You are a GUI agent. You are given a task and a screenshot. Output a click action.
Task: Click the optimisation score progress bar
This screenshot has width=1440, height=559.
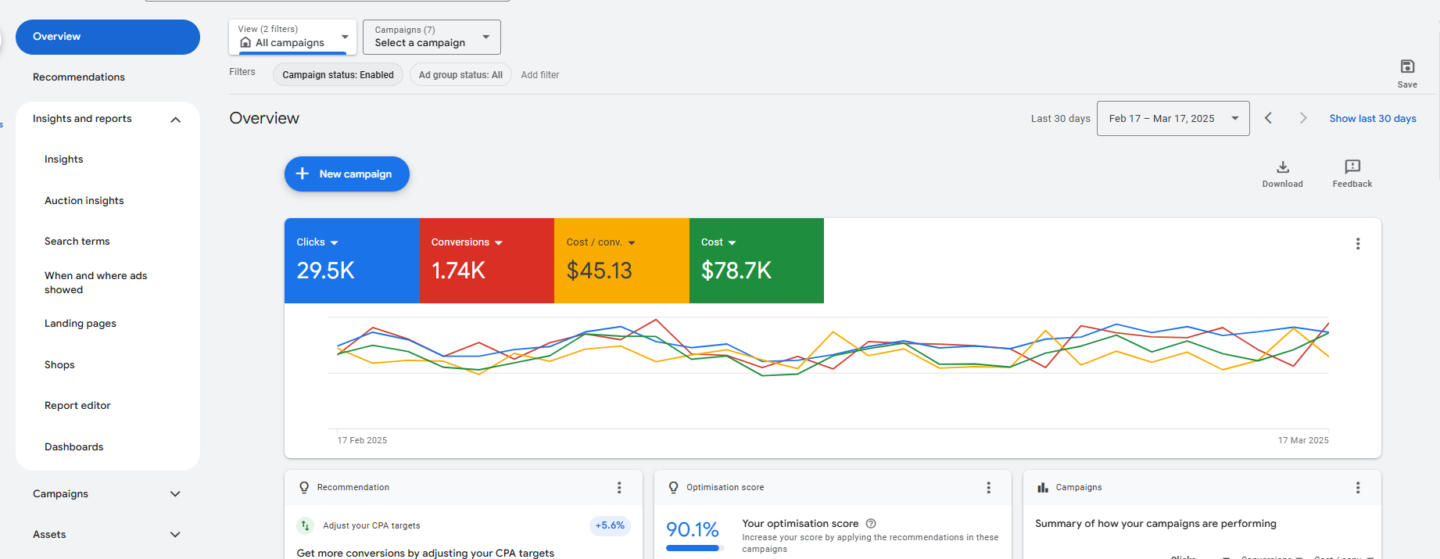tap(693, 547)
